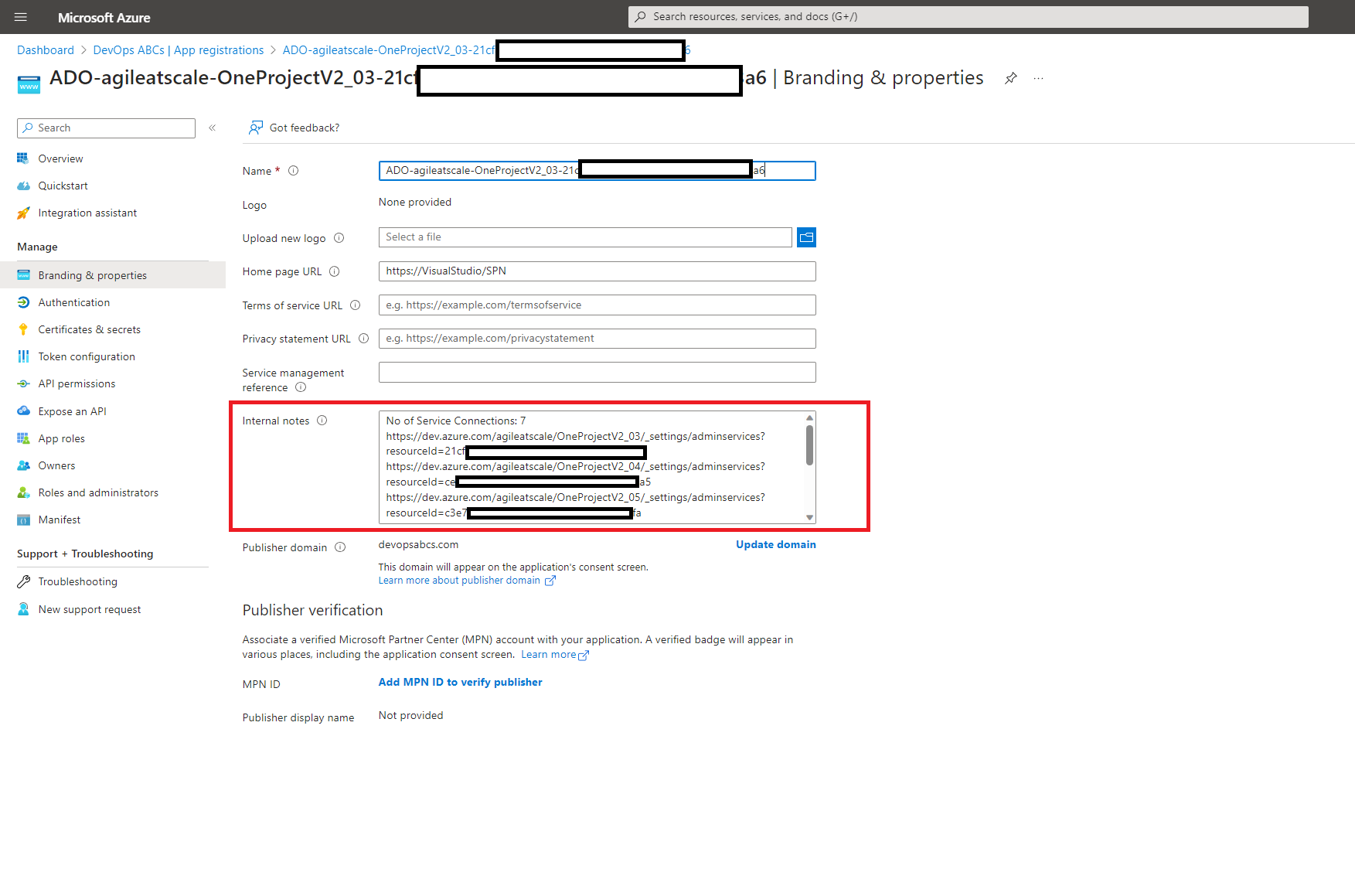1355x896 pixels.
Task: Click the New support request person icon
Action: pyautogui.click(x=23, y=609)
